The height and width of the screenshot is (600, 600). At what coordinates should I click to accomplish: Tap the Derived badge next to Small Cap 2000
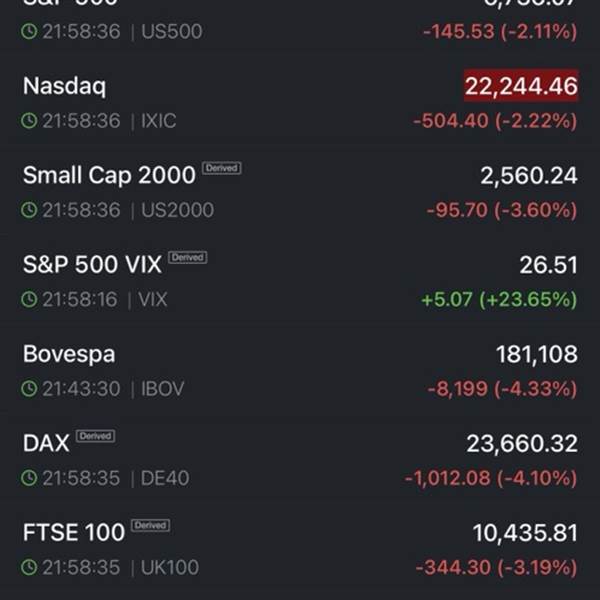[x=221, y=168]
